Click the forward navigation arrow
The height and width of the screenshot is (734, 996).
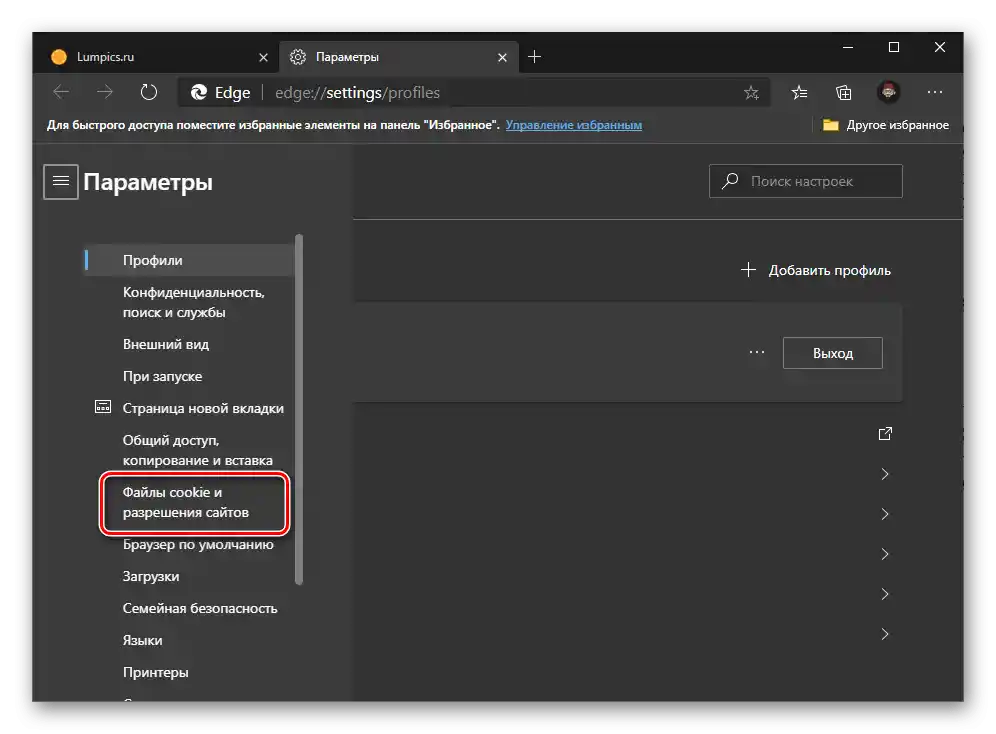click(105, 93)
